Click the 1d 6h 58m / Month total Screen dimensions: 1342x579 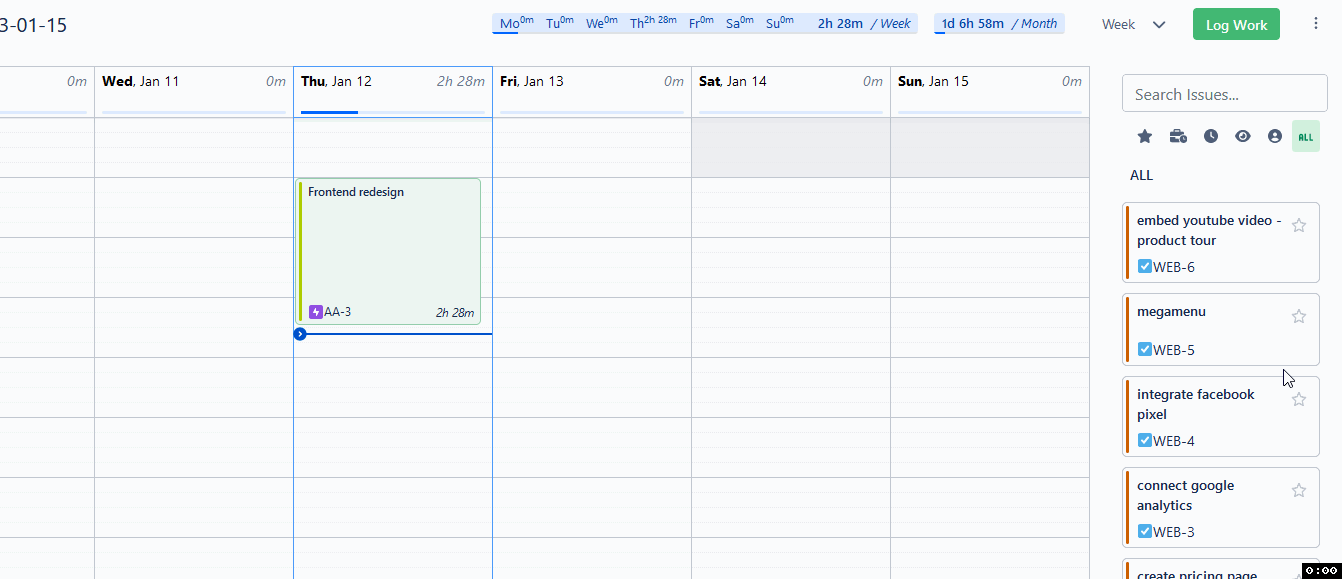click(x=999, y=23)
